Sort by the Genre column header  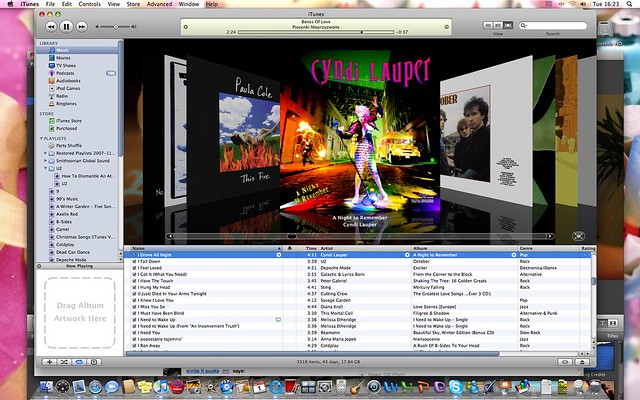[x=549, y=248]
